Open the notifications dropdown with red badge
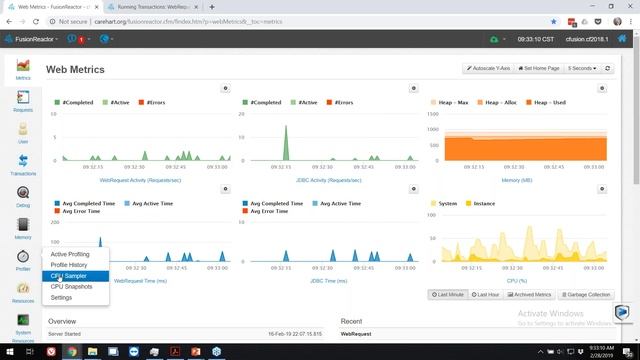This screenshot has height=360, width=640. point(79,39)
